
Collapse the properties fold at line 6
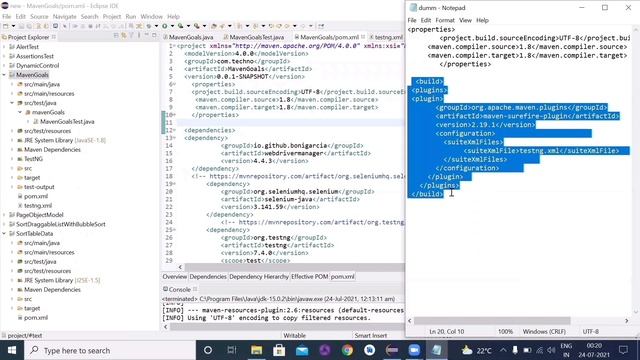[x=175, y=84]
